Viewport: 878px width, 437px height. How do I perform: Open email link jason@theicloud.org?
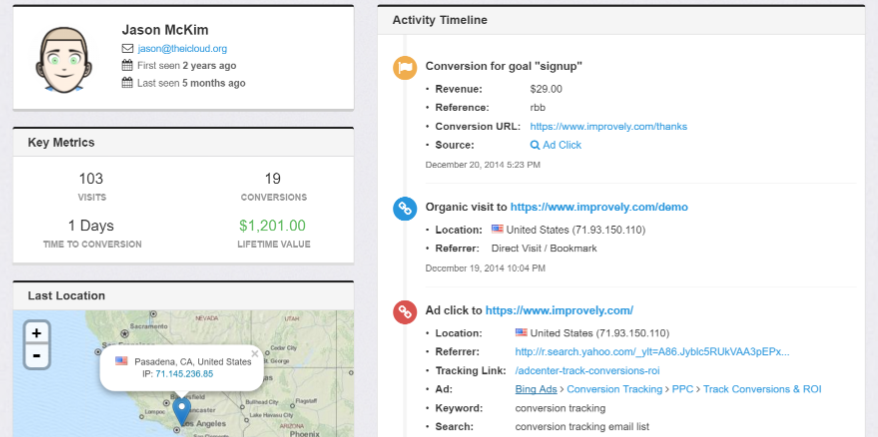click(182, 49)
